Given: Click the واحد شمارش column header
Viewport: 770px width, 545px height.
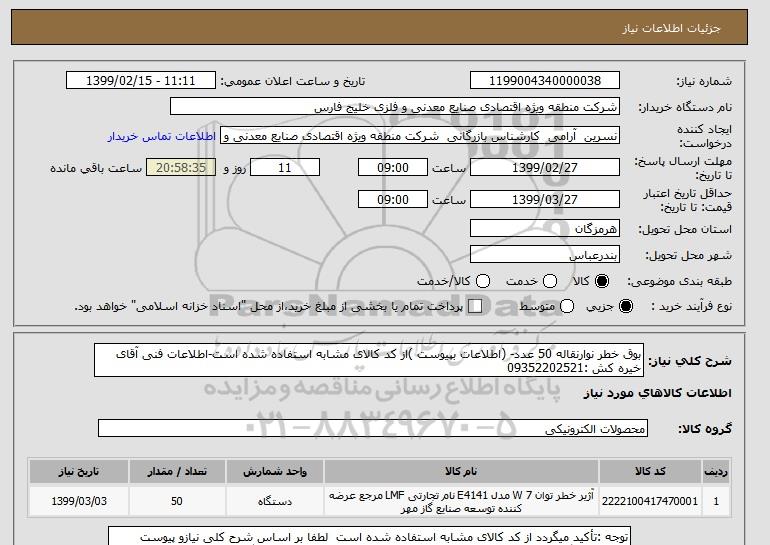Looking at the screenshot, I should coord(275,471).
